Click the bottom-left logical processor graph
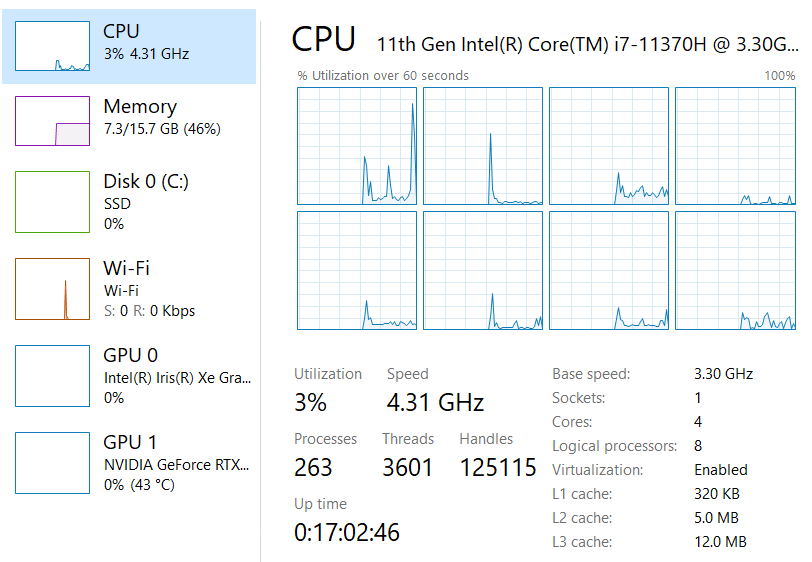812x562 pixels. click(x=357, y=270)
